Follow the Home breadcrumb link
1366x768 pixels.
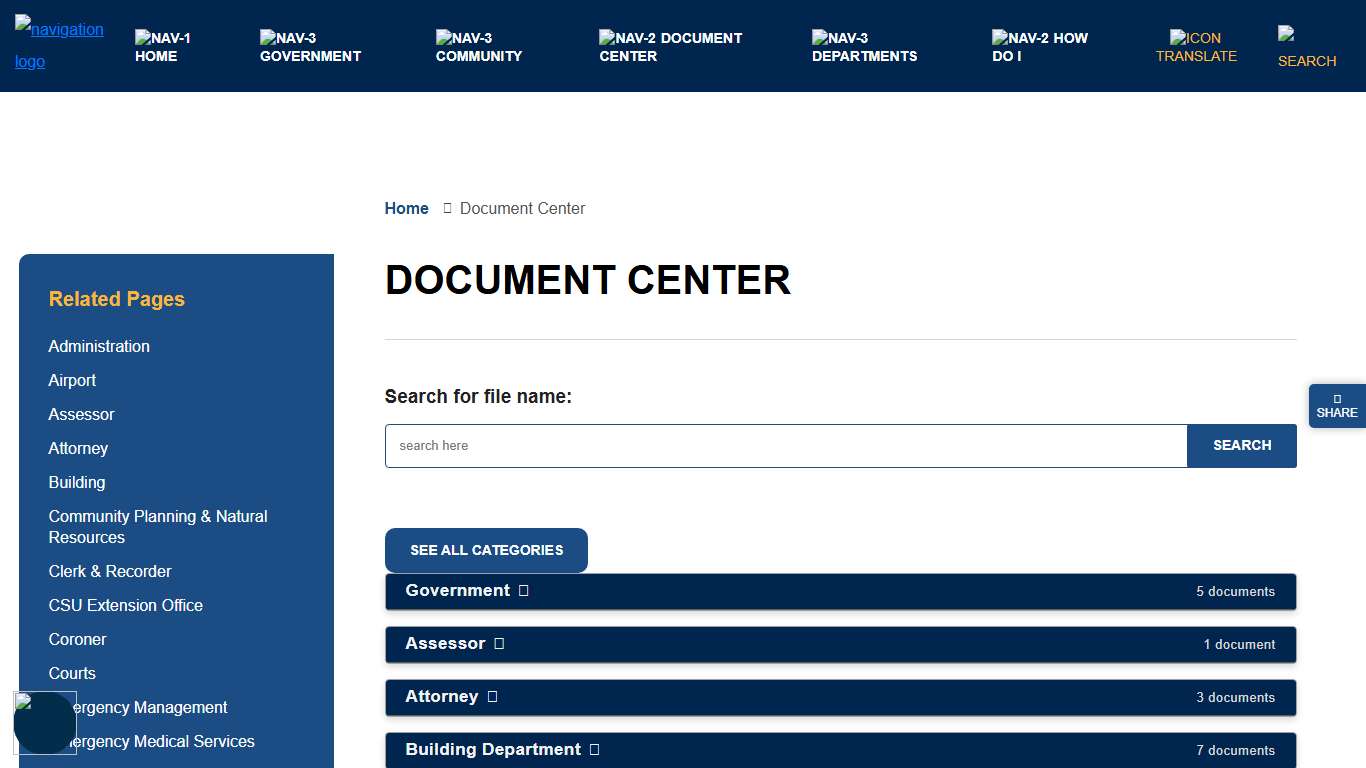[406, 208]
